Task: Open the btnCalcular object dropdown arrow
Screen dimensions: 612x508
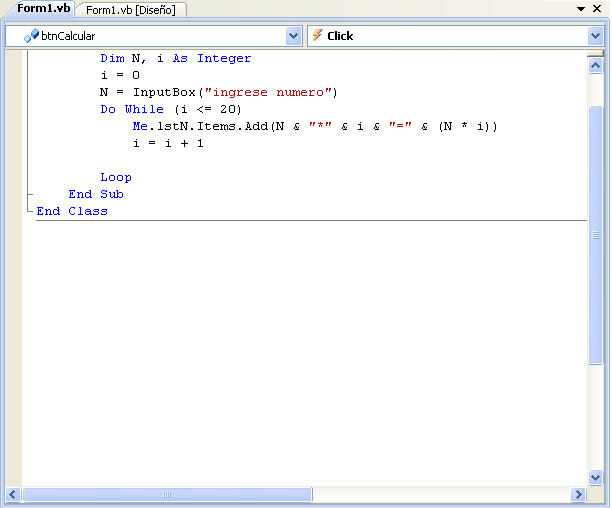Action: pyautogui.click(x=293, y=36)
